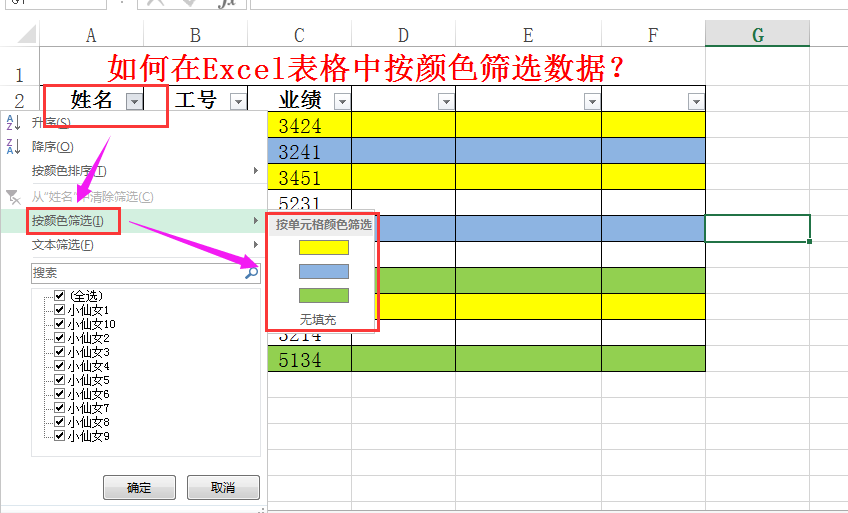Image resolution: width=848 pixels, height=513 pixels.
Task: Select 按颜色筛选(I) menu item
Action: click(x=134, y=221)
